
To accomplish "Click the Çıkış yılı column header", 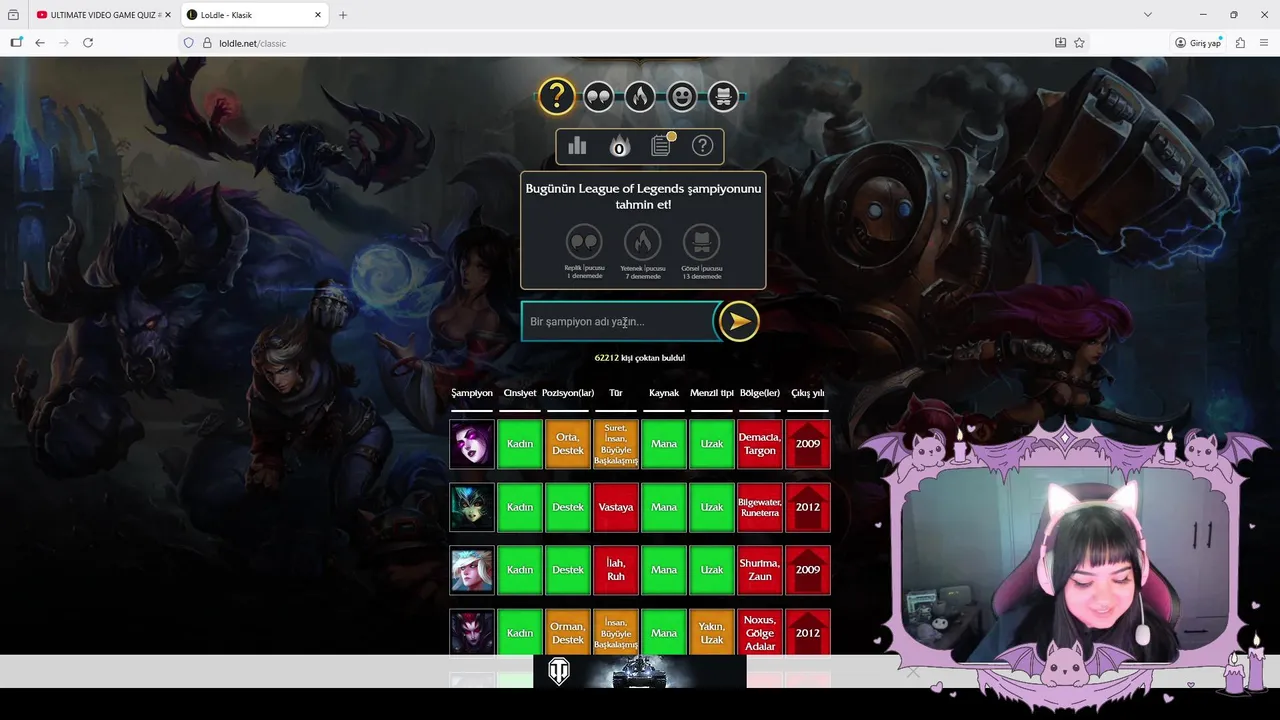I will [x=808, y=393].
